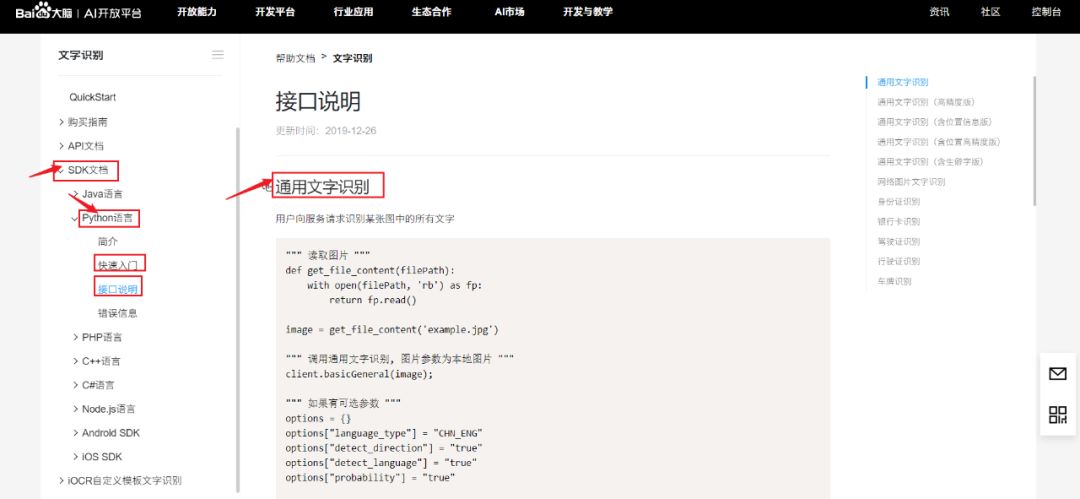Collapse the SDK文档 section

click(x=61, y=170)
